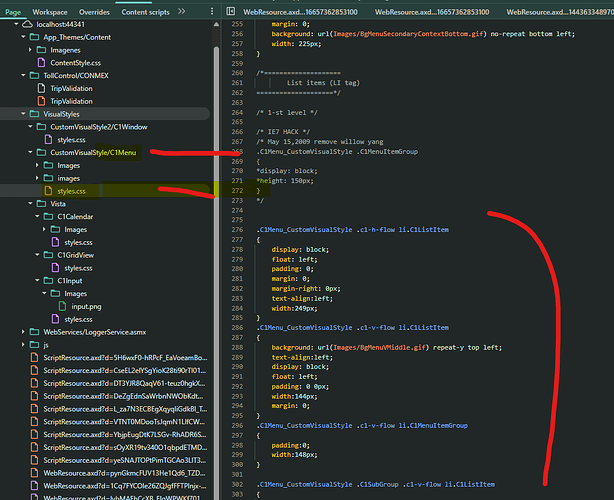This screenshot has width=614, height=500.
Task: Collapse the CustomVisualStyle2/C1Window folder
Action: pos(30,126)
